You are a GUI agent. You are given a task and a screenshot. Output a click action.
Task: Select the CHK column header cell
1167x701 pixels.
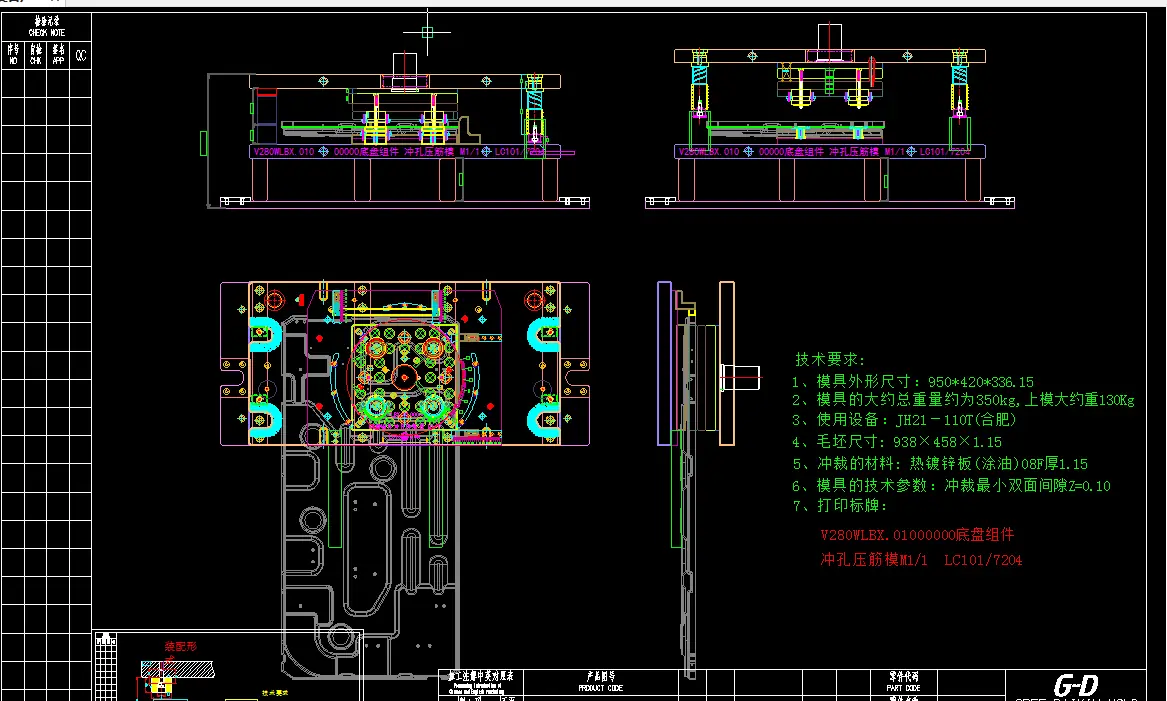pyautogui.click(x=36, y=55)
